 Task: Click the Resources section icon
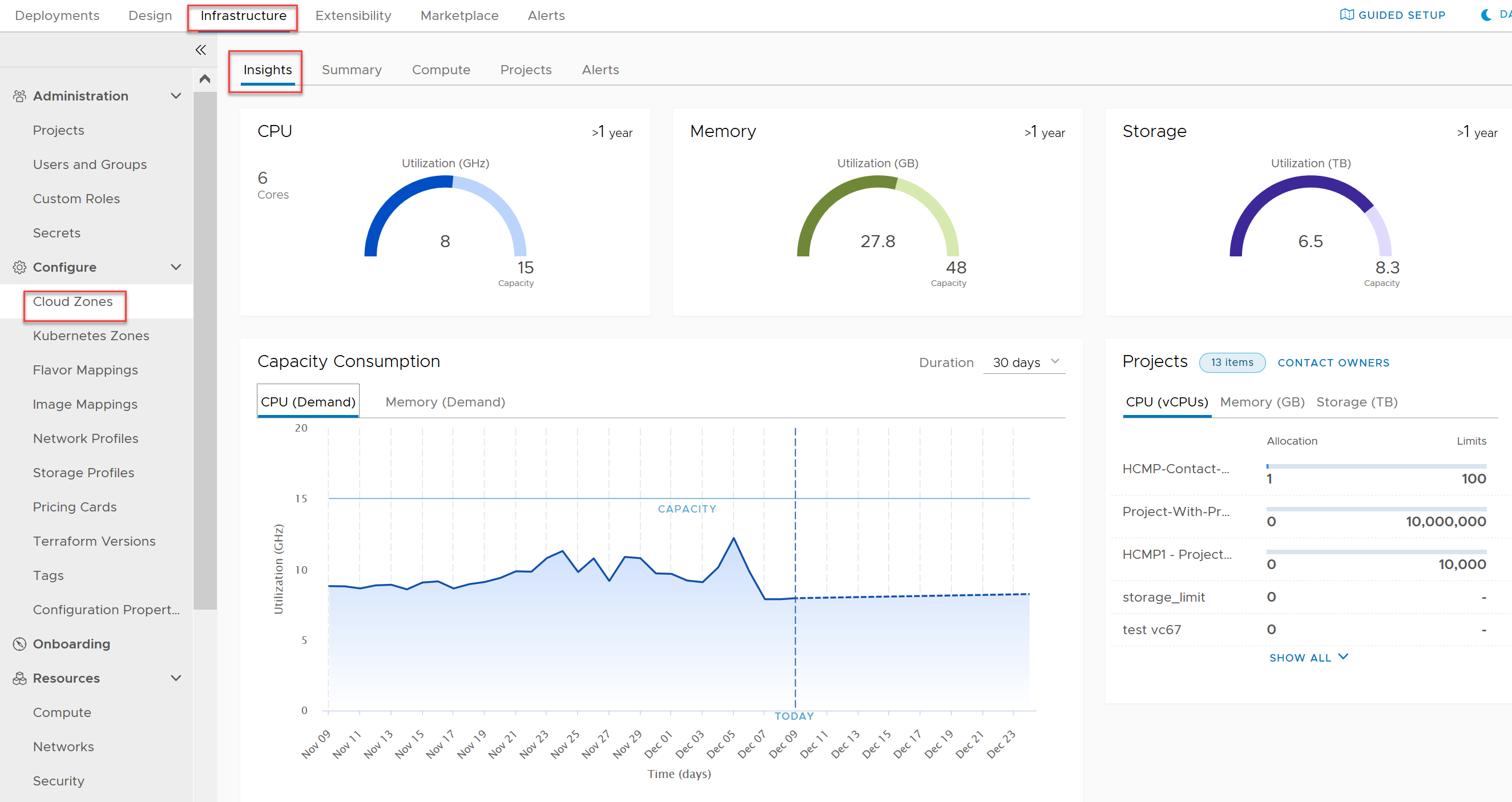click(17, 678)
